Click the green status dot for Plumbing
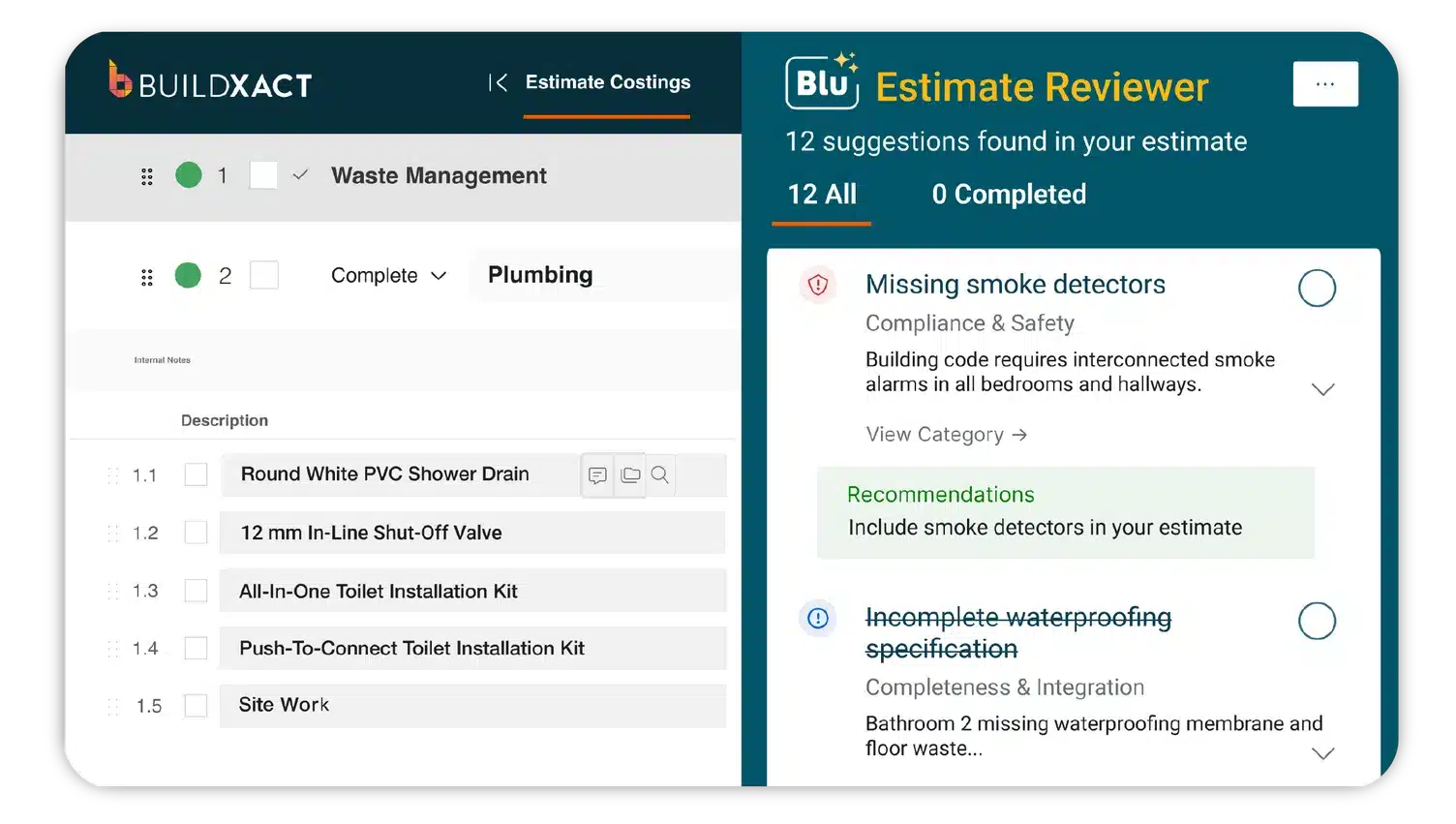 pyautogui.click(x=188, y=276)
